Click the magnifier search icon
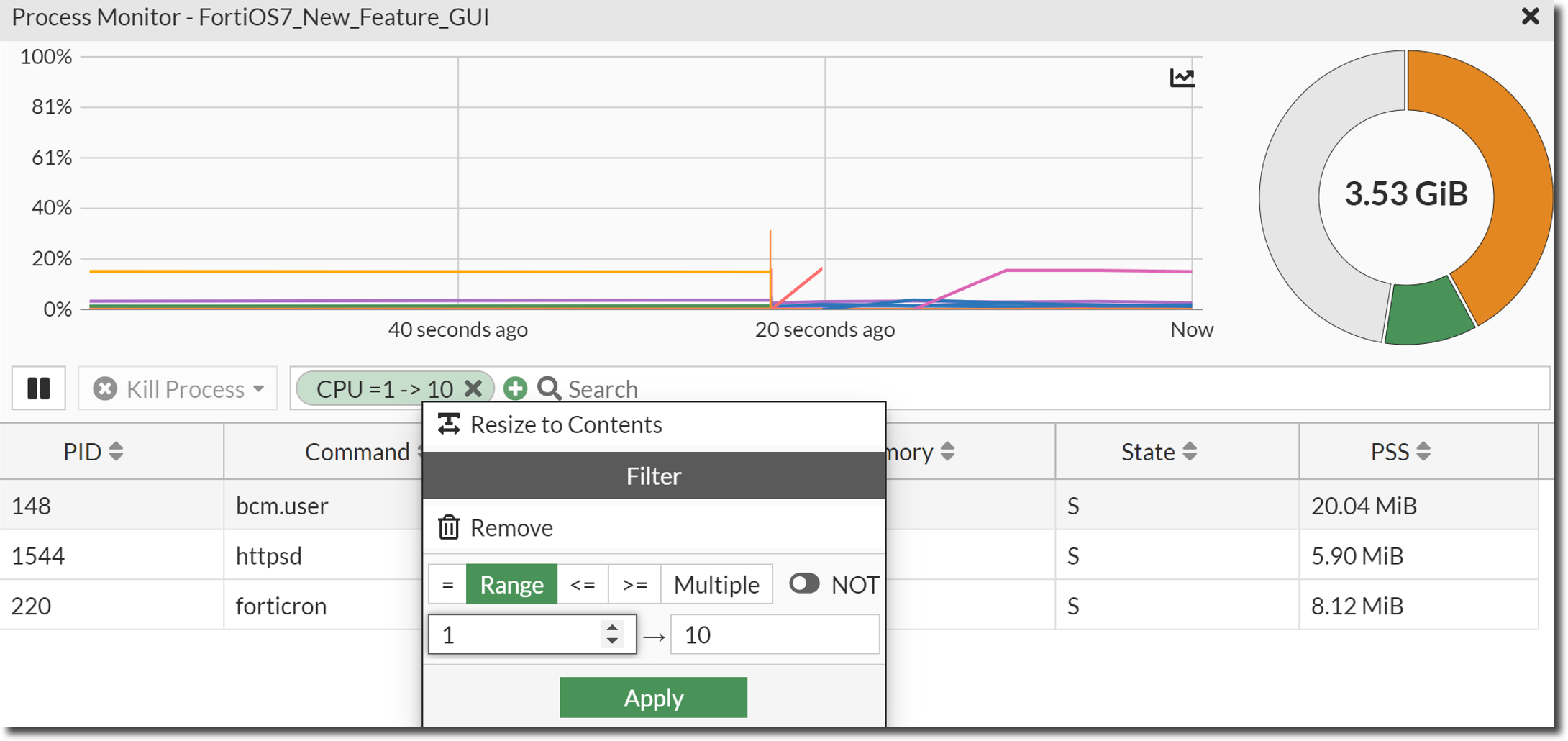Screen dimensions: 1568x741 click(550, 388)
